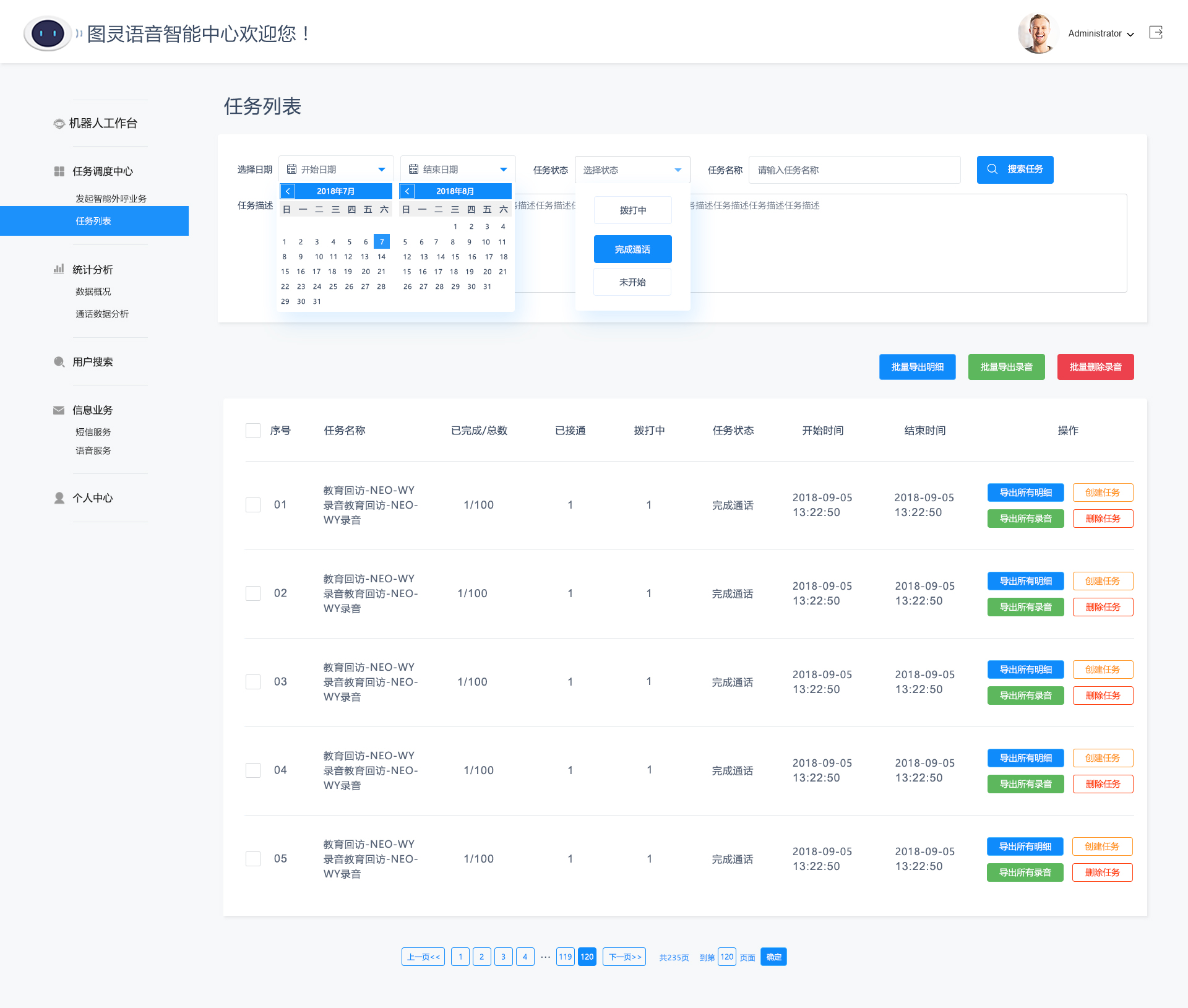Open the 开始日期 date dropdown
The image size is (1188, 1008).
(336, 170)
